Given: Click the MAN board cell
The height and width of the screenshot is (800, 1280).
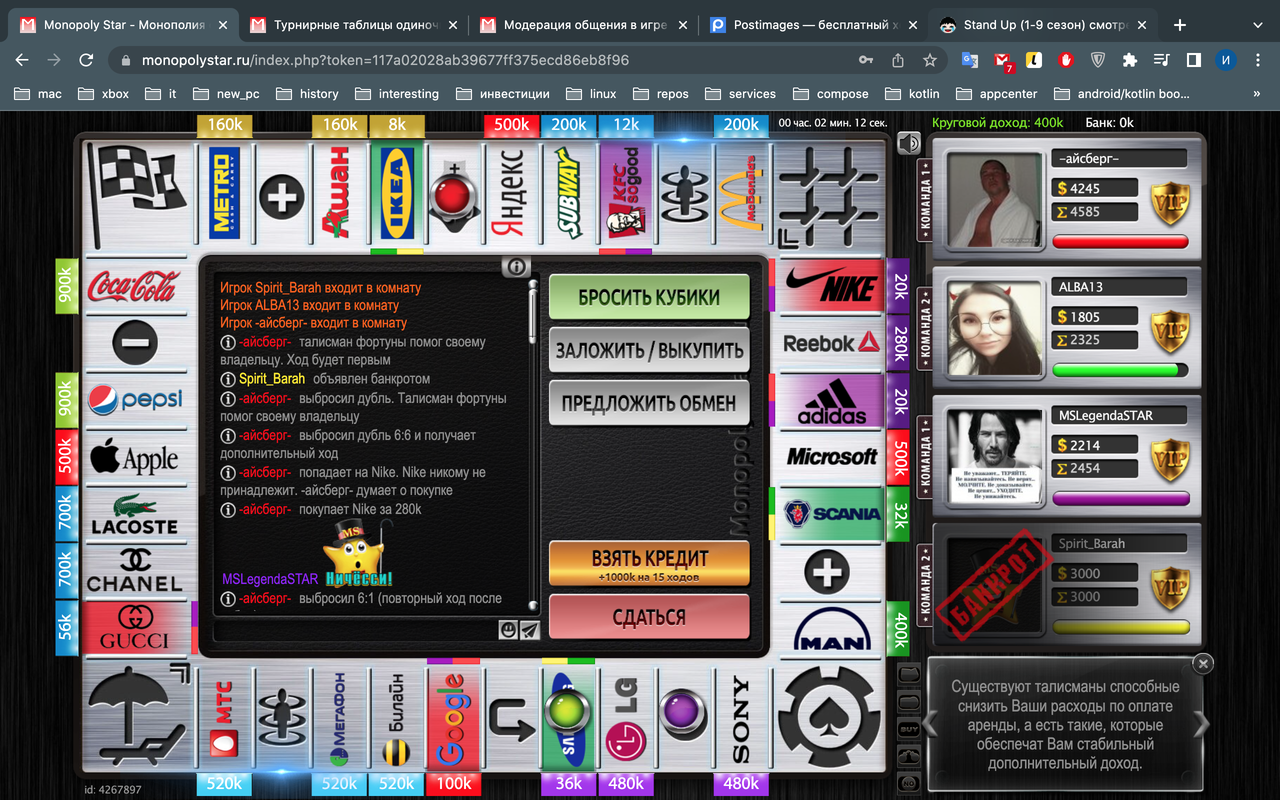Looking at the screenshot, I should pyautogui.click(x=830, y=628).
